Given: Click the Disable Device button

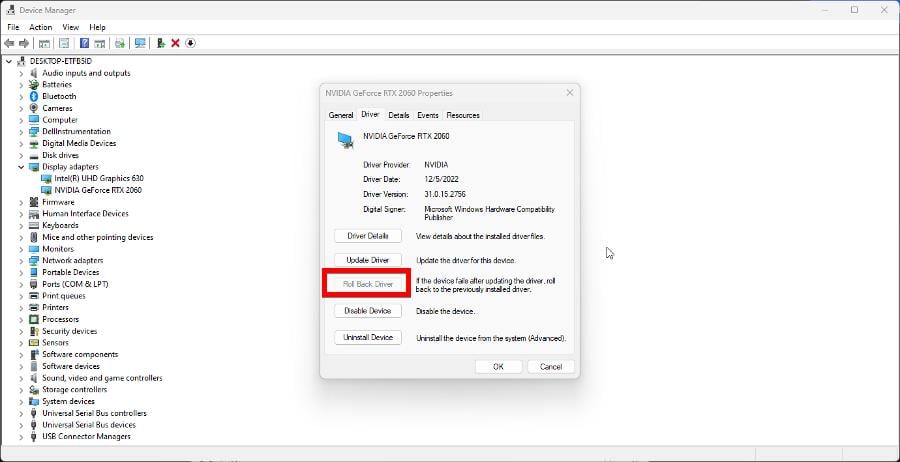Looking at the screenshot, I should [x=368, y=310].
